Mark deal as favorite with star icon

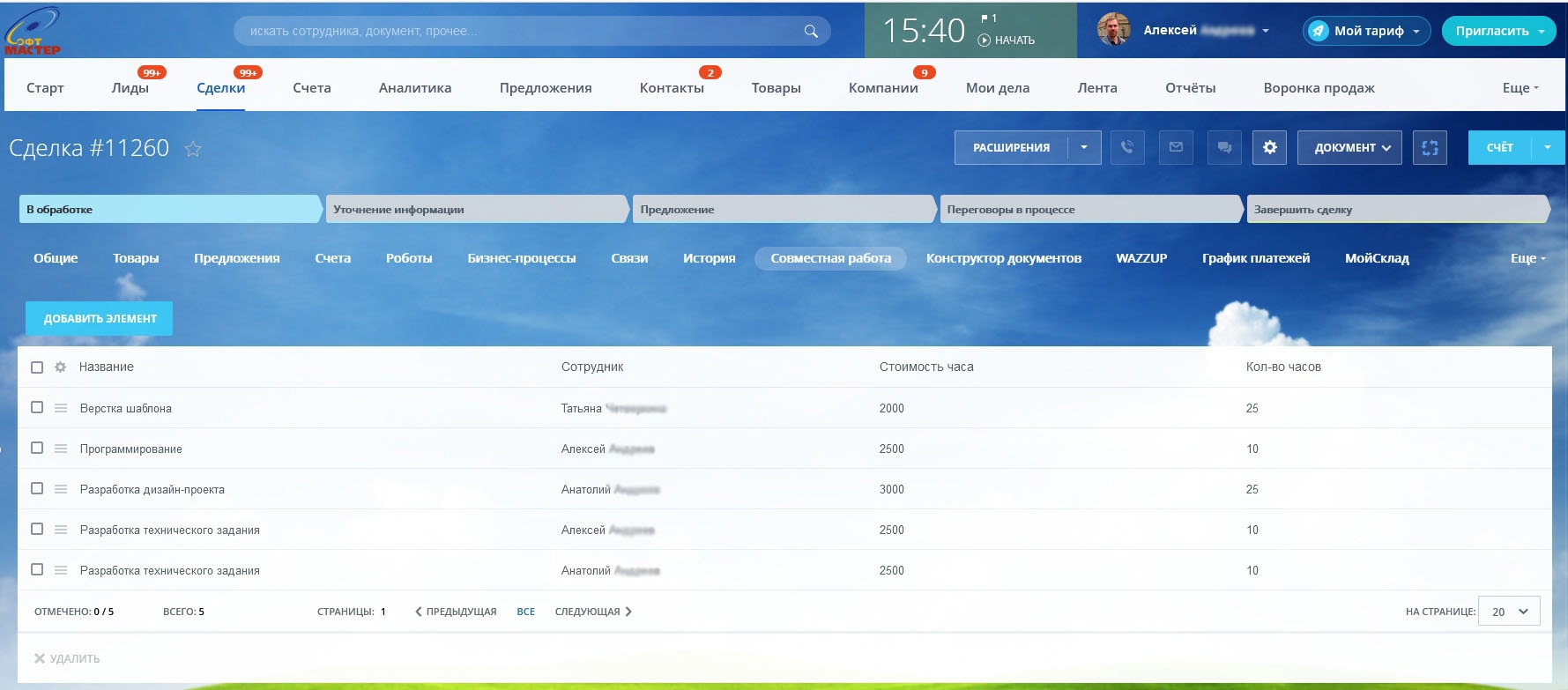(193, 149)
